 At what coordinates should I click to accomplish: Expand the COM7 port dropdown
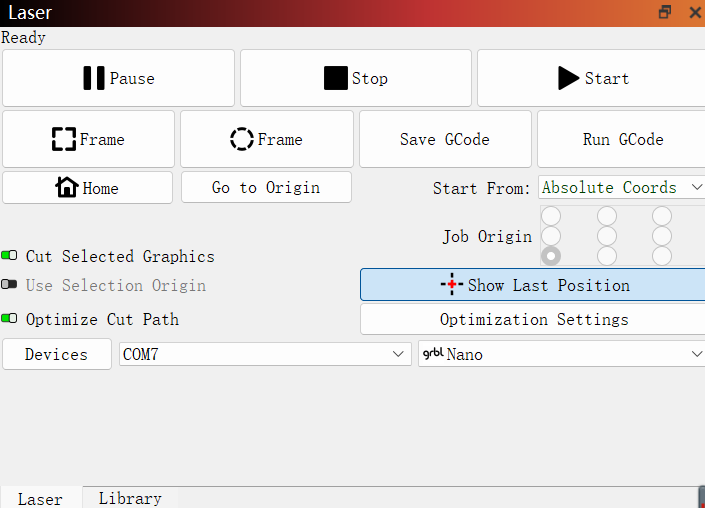(264, 354)
